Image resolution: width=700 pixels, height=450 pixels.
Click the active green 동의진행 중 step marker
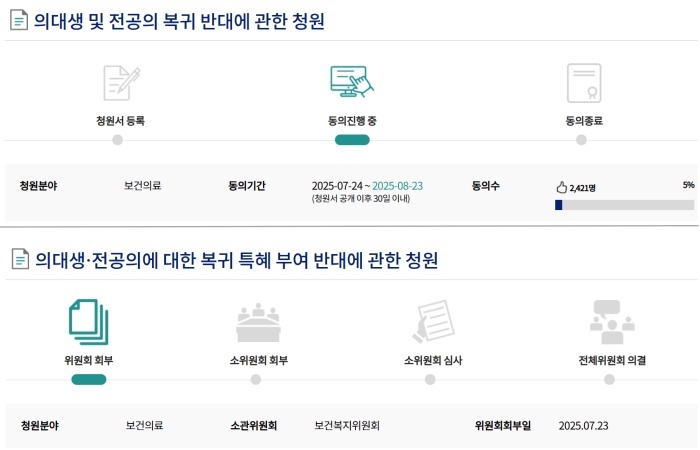click(352, 140)
